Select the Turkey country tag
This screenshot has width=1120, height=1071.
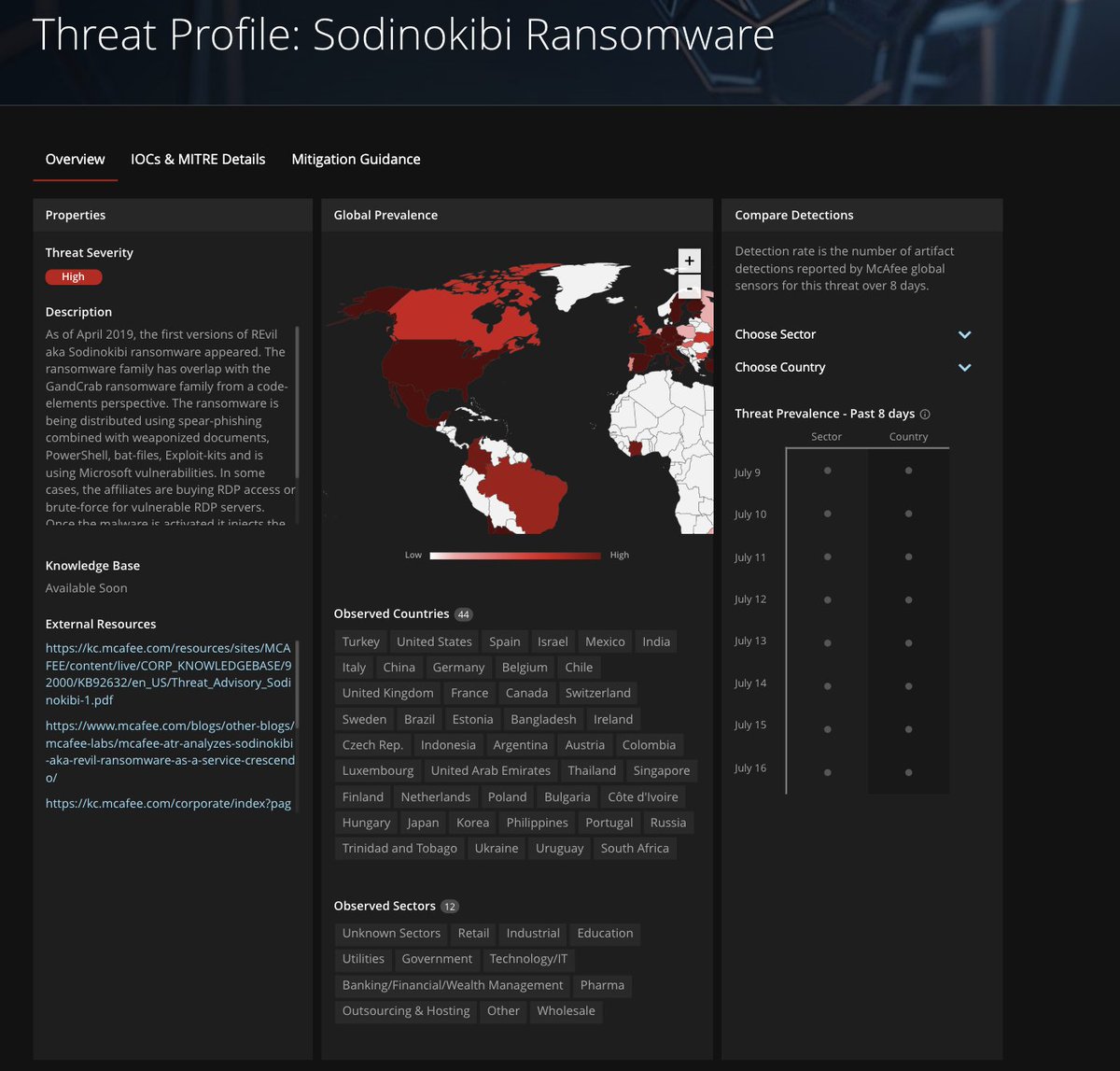click(360, 641)
